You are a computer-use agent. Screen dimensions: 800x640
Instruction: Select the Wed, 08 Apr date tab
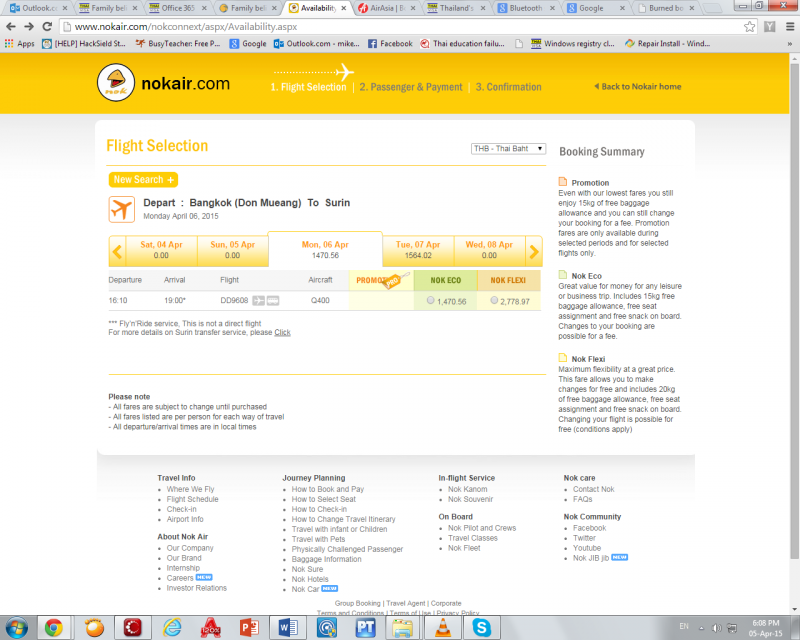pos(489,250)
